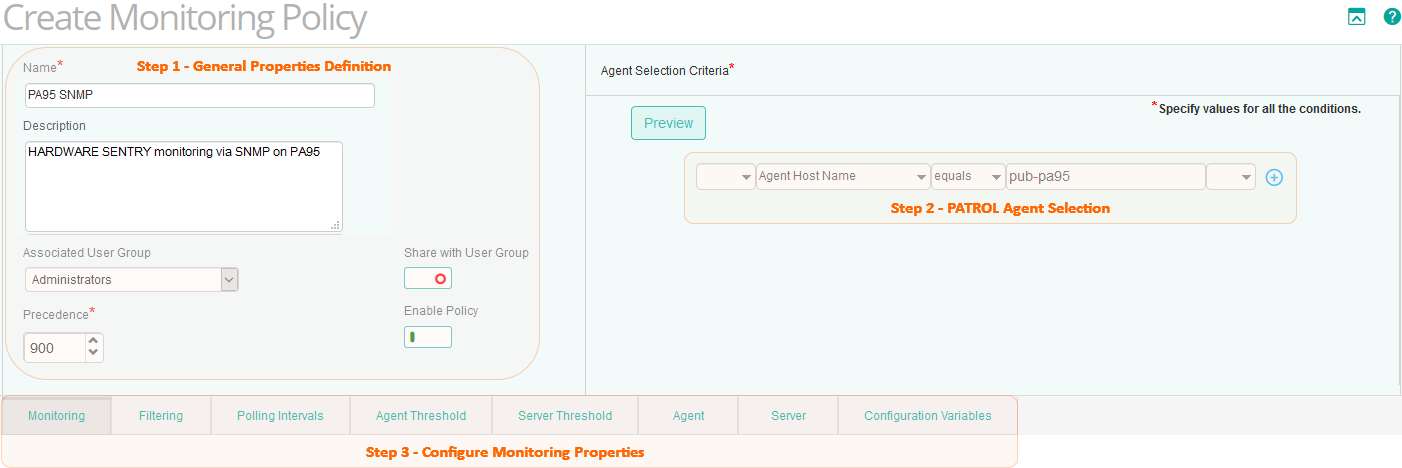Click the Preview button
The image size is (1402, 468).
tap(668, 123)
